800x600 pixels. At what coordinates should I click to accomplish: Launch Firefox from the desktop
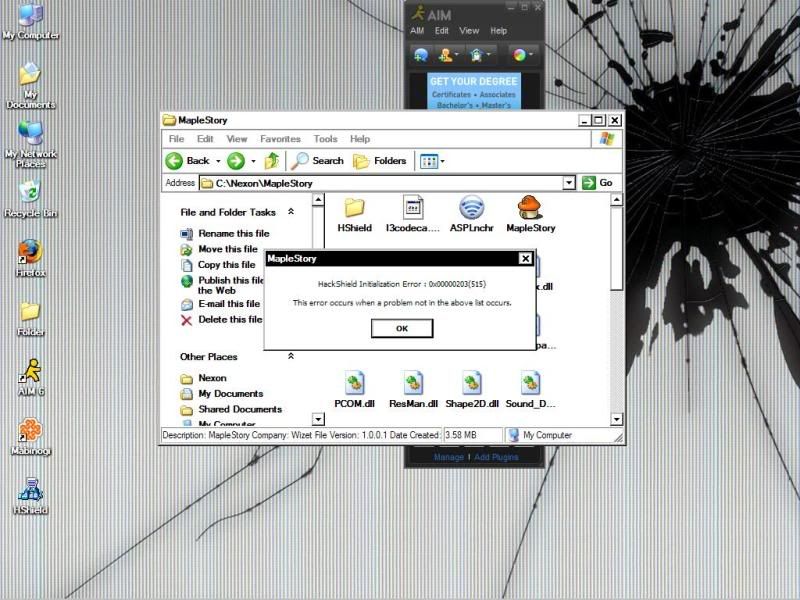pyautogui.click(x=31, y=258)
